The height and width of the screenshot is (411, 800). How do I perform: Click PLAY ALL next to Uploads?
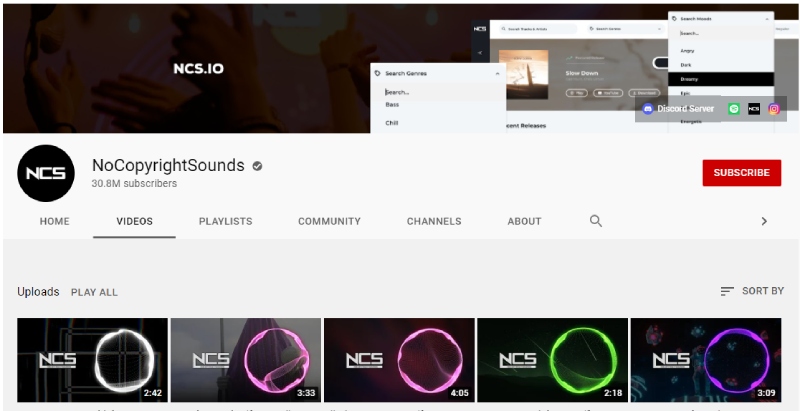point(94,292)
